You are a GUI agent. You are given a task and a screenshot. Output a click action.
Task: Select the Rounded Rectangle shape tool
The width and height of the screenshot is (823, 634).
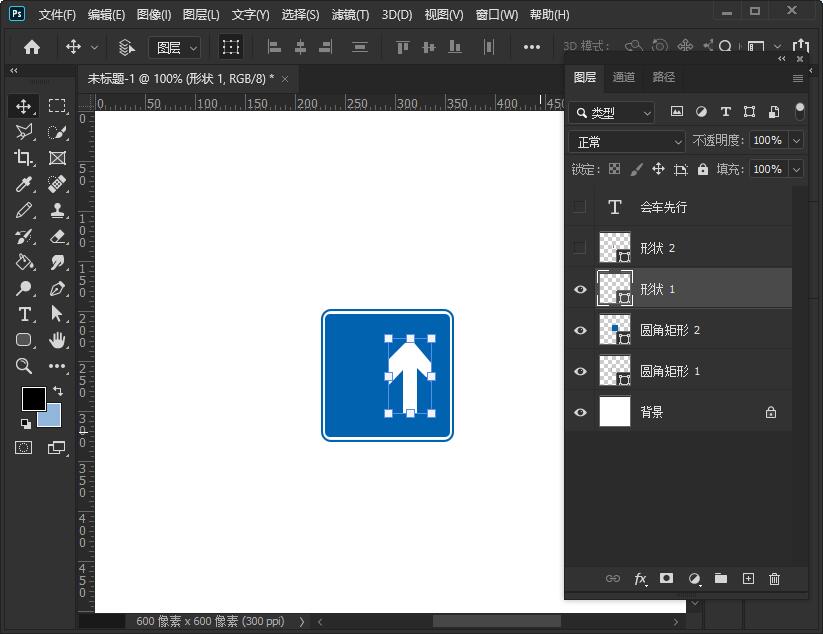24,340
